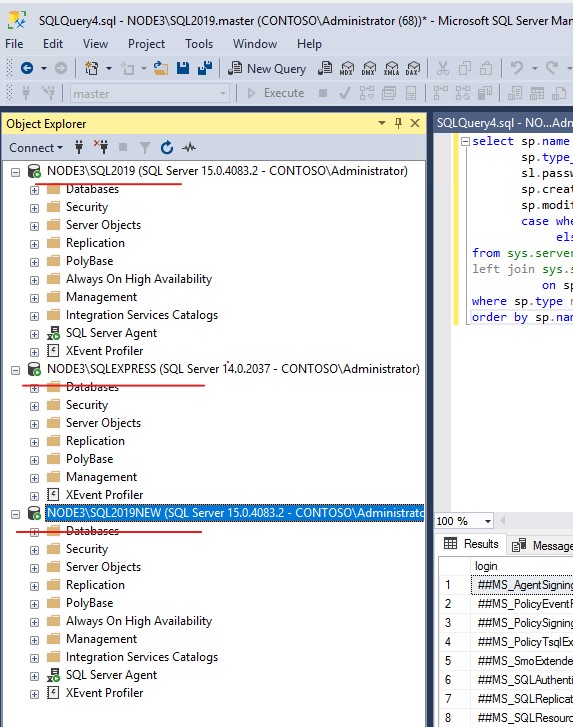Click the Save All toolbar icon
The width and height of the screenshot is (573, 727).
pyautogui.click(x=205, y=69)
